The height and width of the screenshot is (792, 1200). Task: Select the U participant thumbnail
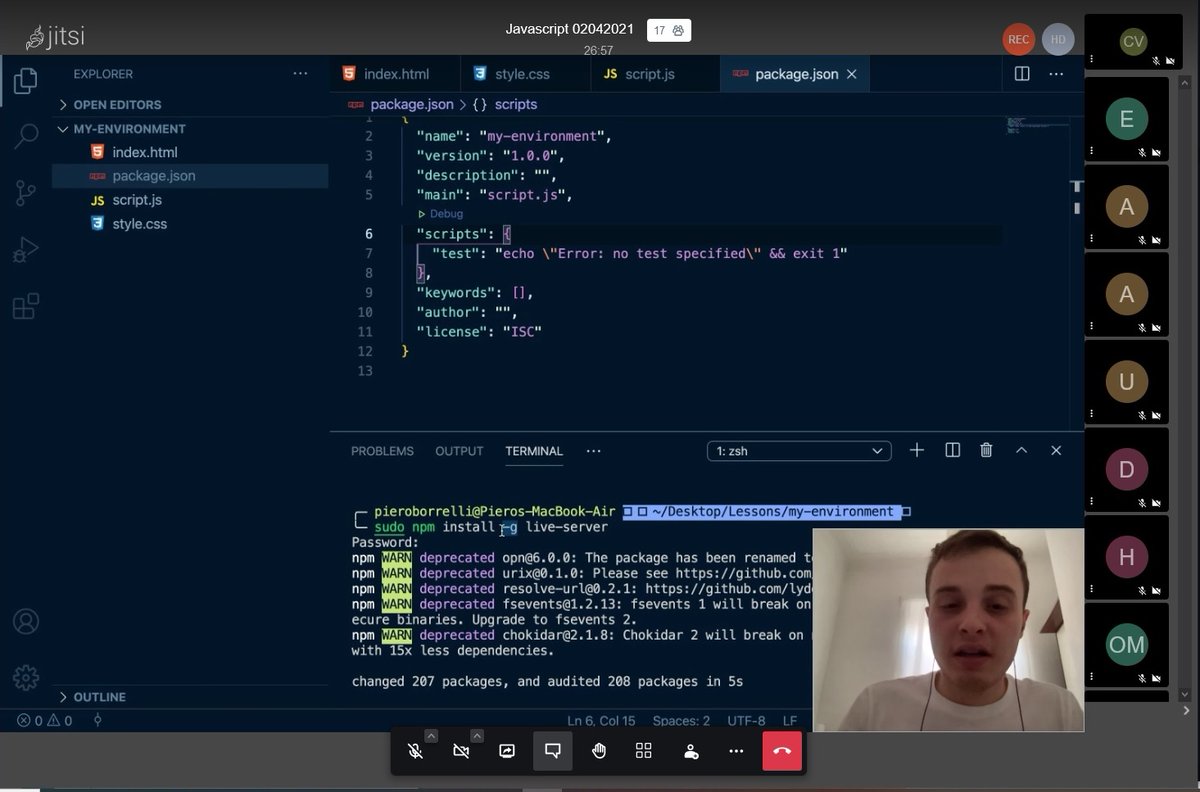click(x=1127, y=382)
